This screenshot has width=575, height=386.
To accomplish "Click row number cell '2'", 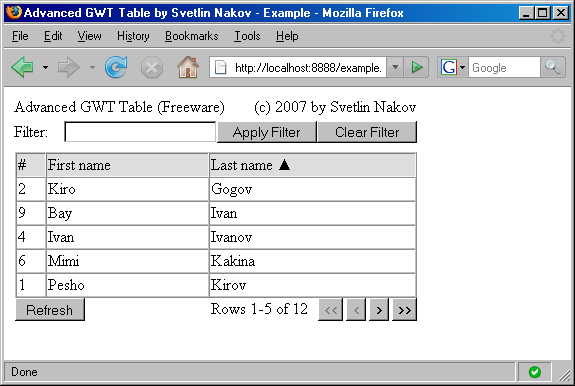I will 31,189.
